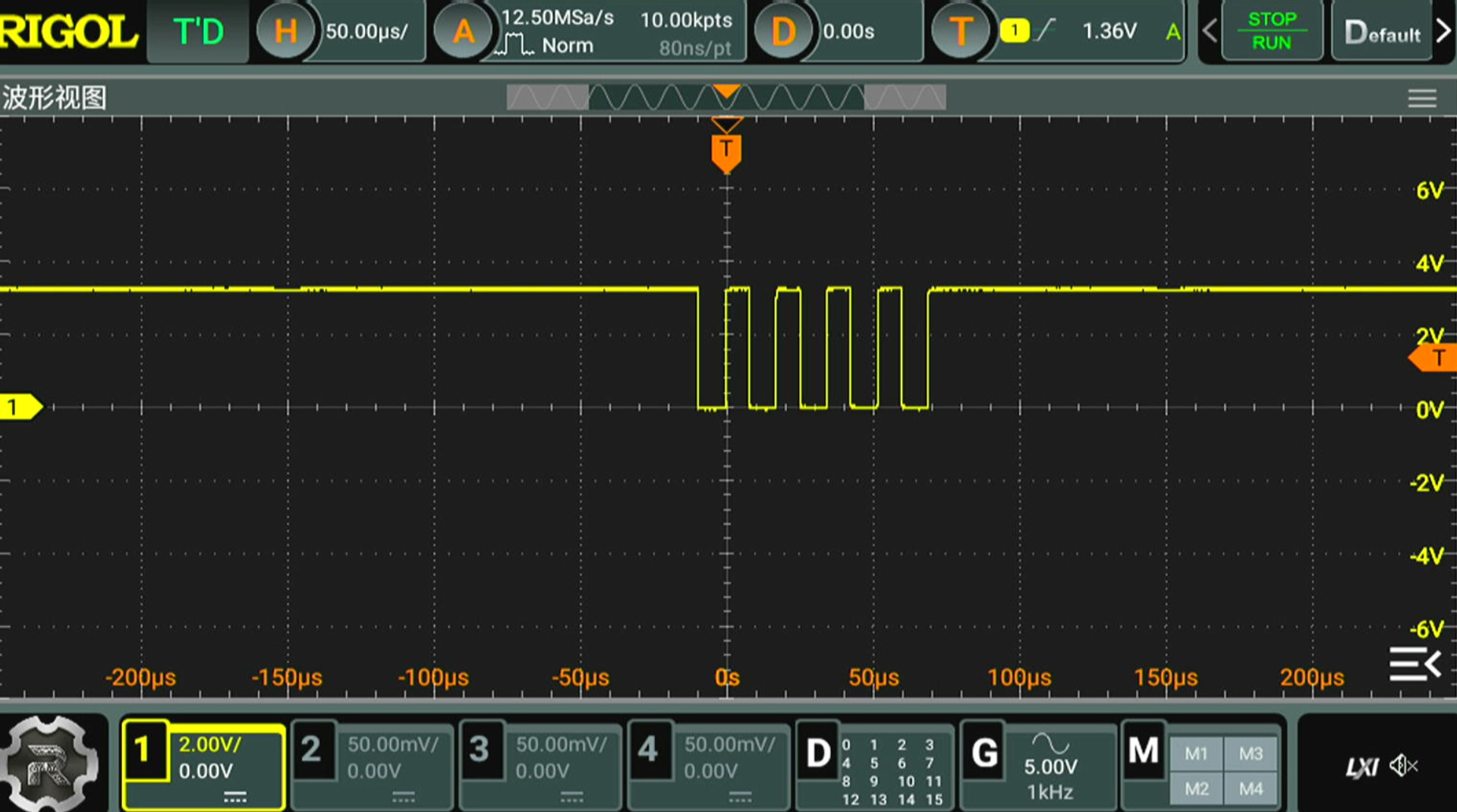1457x812 pixels.
Task: Select math channel M4
Action: tap(1251, 788)
